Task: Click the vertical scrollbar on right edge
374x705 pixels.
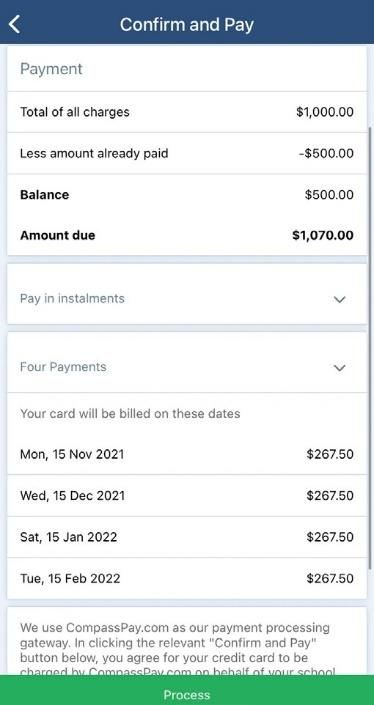Action: (x=370, y=346)
